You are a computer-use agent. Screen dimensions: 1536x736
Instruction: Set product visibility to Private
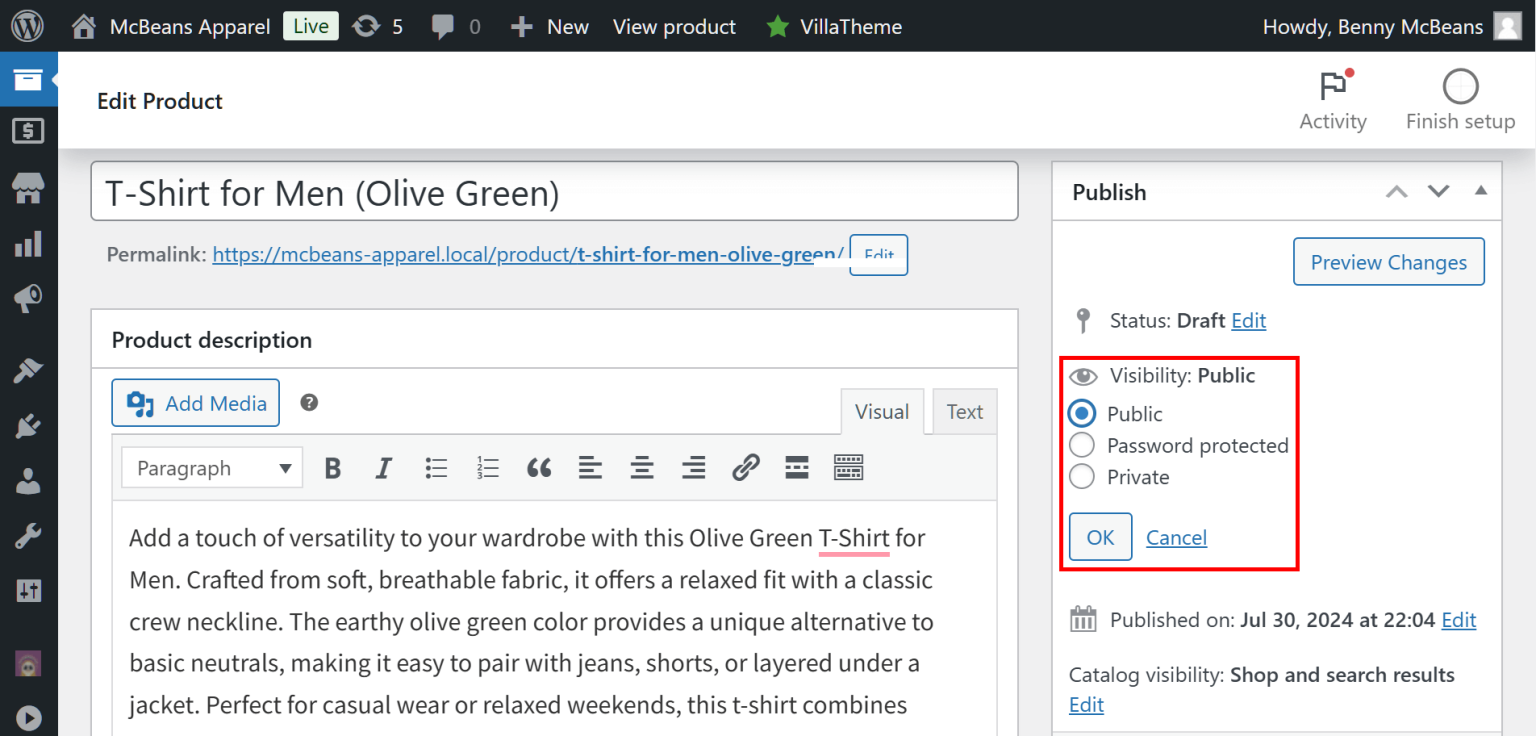1082,477
